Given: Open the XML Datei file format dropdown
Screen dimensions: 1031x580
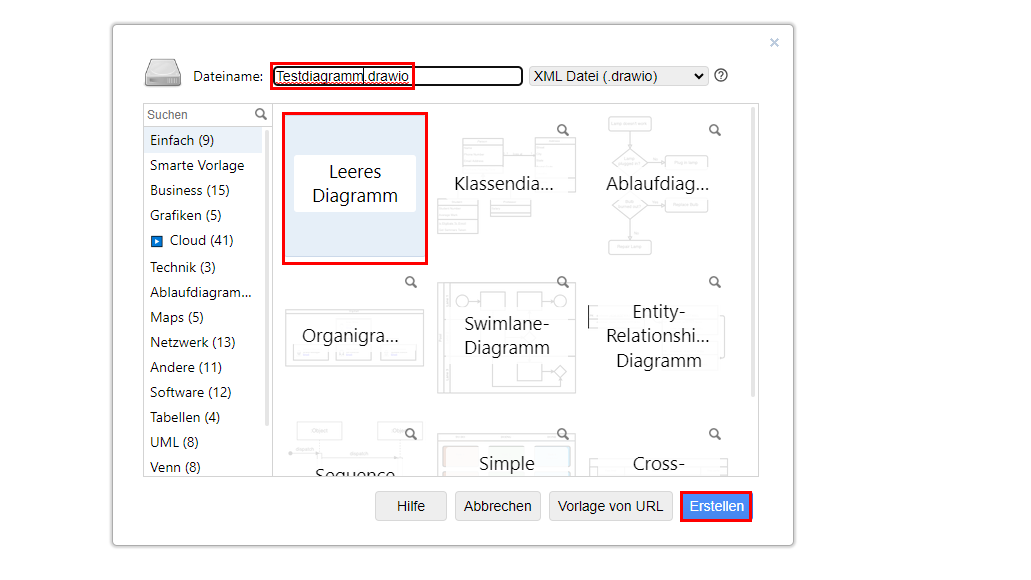Looking at the screenshot, I should [x=617, y=75].
